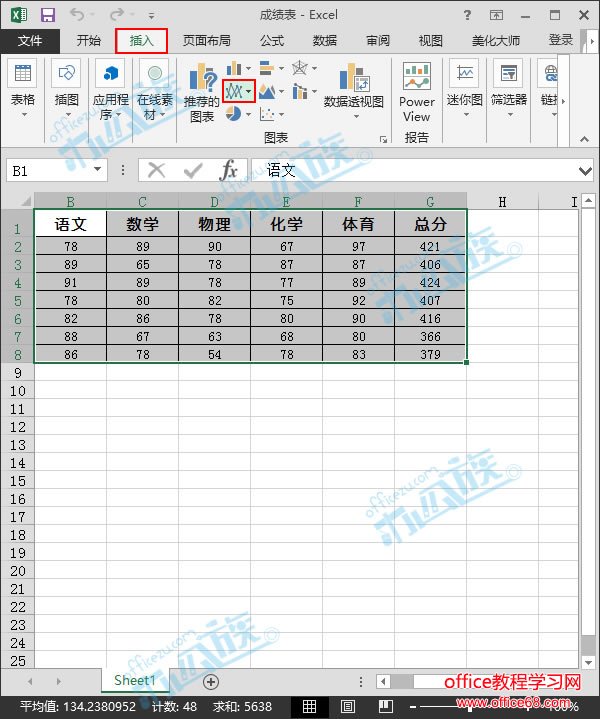The image size is (600, 719).
Task: Open 迷你图 sparklines group
Action: point(465,88)
